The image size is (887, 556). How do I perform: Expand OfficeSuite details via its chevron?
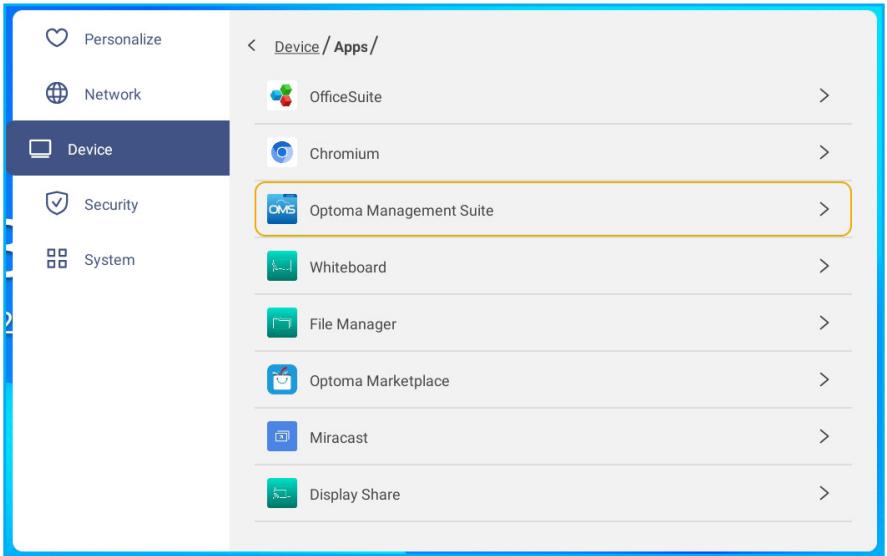point(824,96)
